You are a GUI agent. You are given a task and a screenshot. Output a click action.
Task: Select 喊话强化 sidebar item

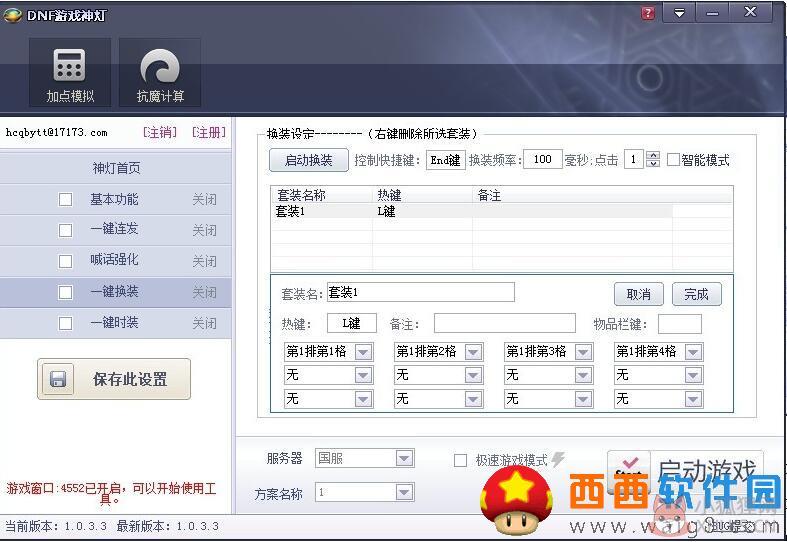click(x=114, y=259)
